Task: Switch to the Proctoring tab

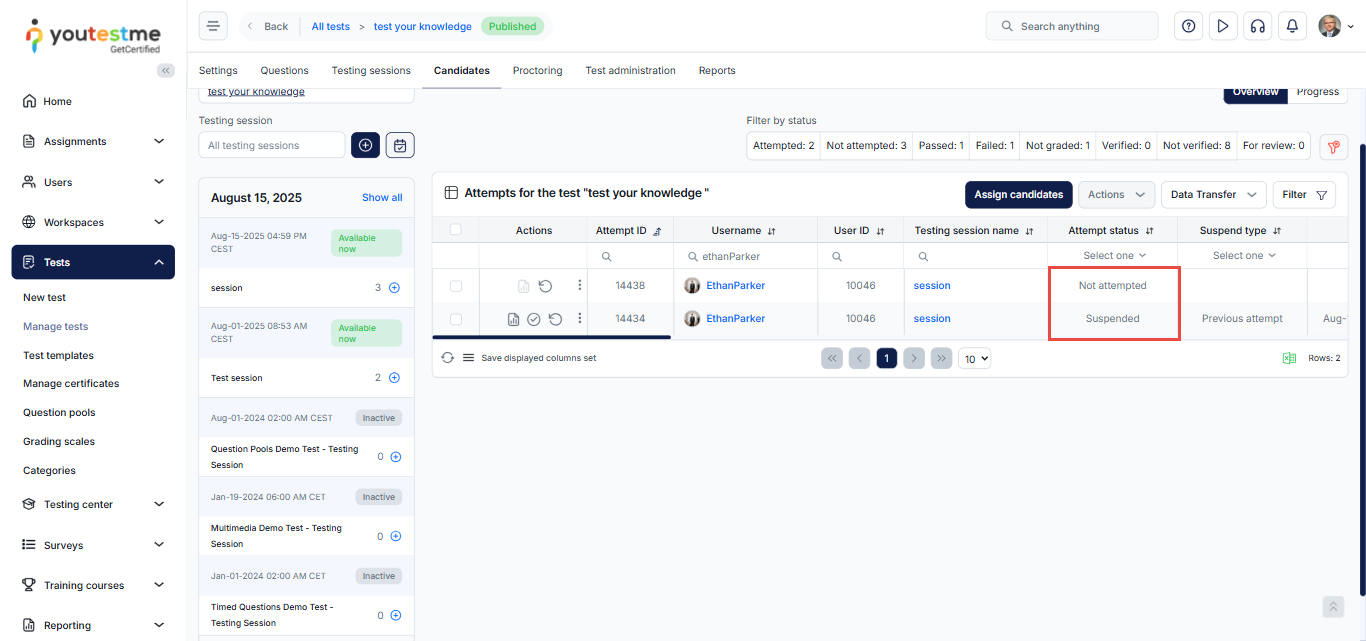Action: (x=537, y=71)
